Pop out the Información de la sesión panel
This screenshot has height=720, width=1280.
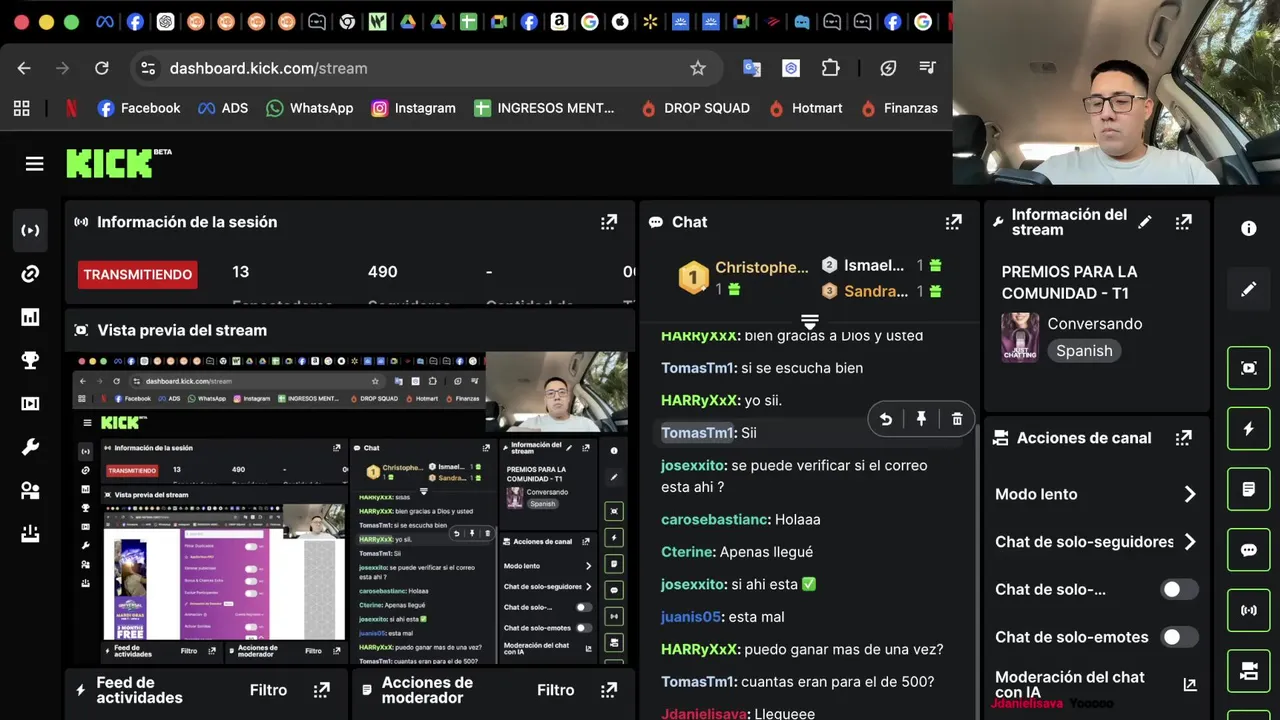[x=609, y=222]
